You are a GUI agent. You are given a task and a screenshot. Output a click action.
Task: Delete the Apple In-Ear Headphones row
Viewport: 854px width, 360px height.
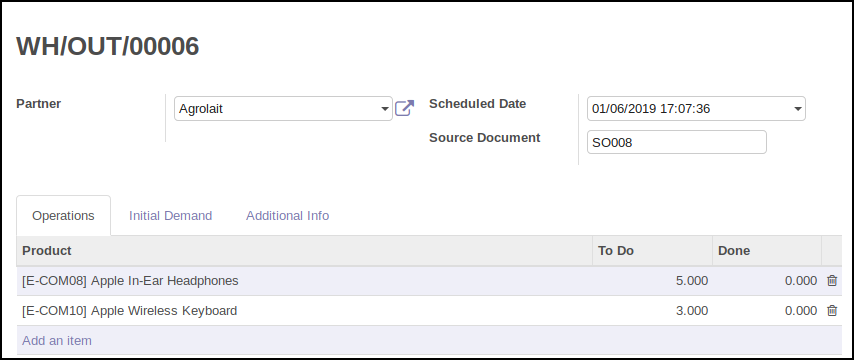pos(832,280)
